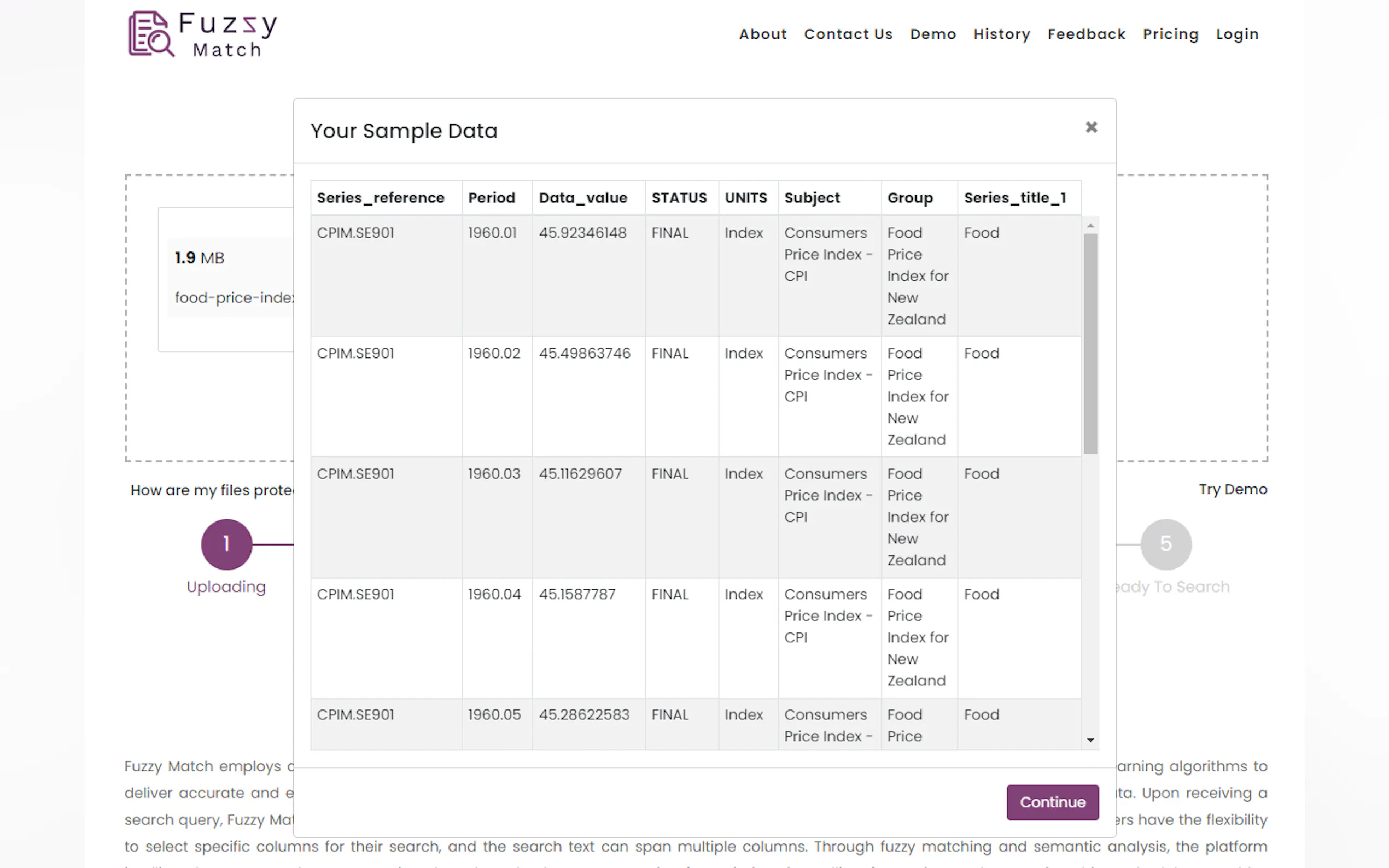Image resolution: width=1389 pixels, height=868 pixels.
Task: Click the Try Demo link
Action: 1232,490
